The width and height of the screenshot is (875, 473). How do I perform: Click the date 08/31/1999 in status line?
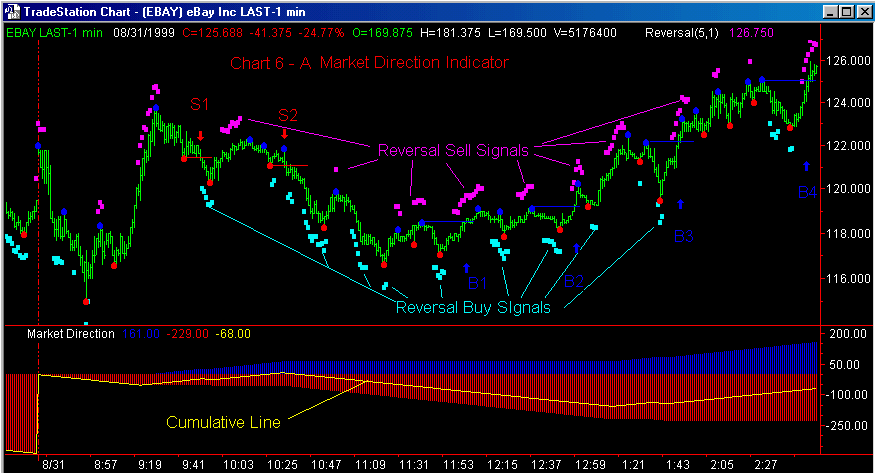click(x=145, y=33)
